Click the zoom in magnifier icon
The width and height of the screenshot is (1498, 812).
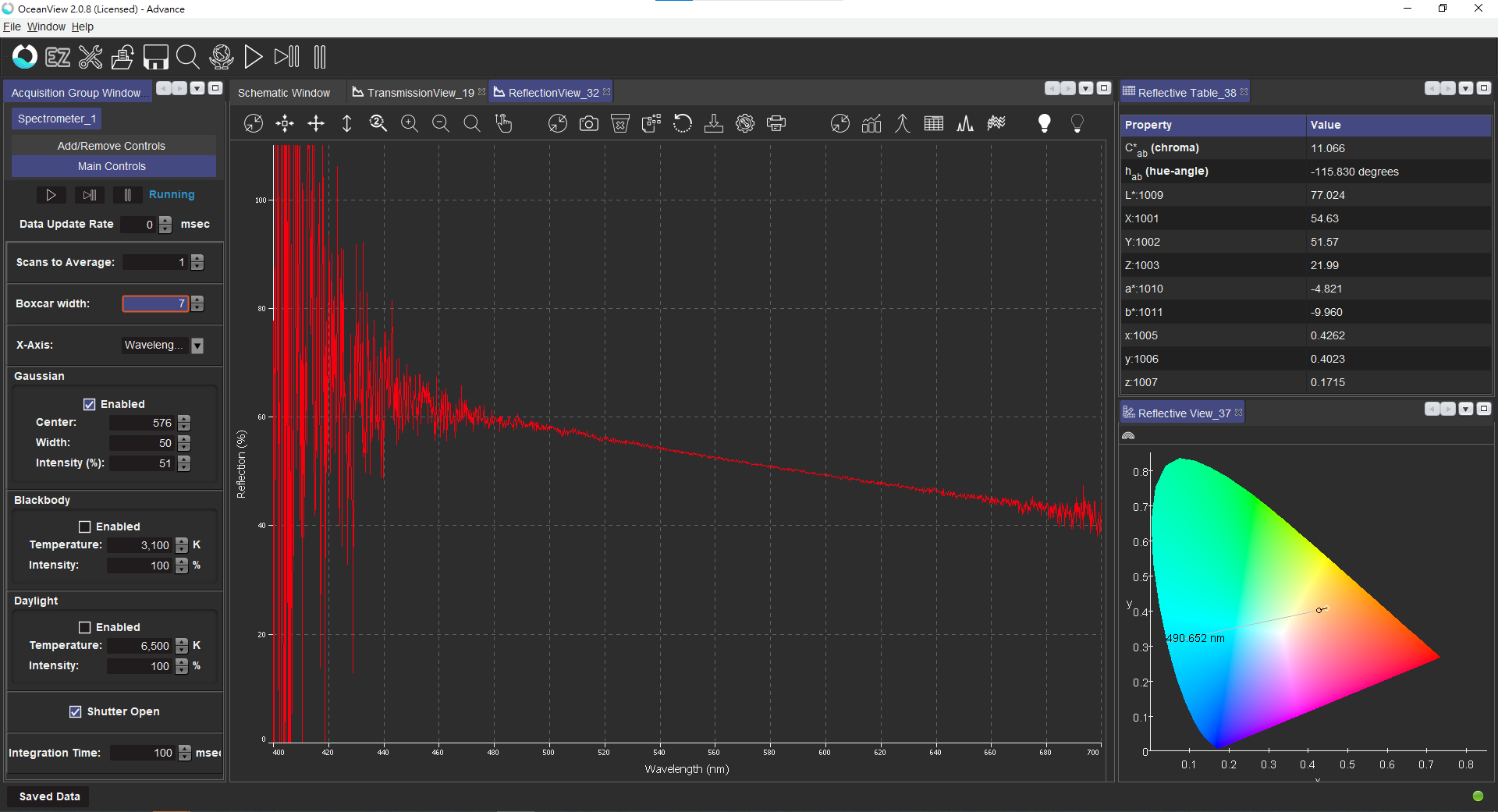tap(410, 123)
